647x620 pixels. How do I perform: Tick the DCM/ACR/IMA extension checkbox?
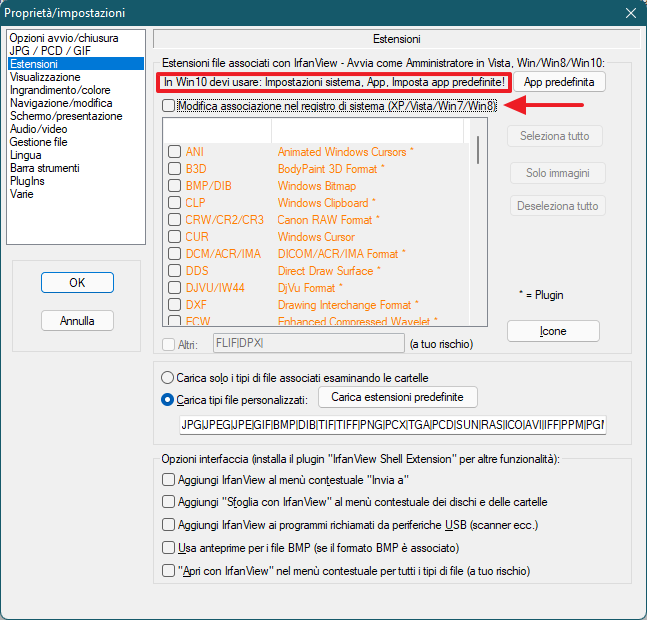coord(175,254)
